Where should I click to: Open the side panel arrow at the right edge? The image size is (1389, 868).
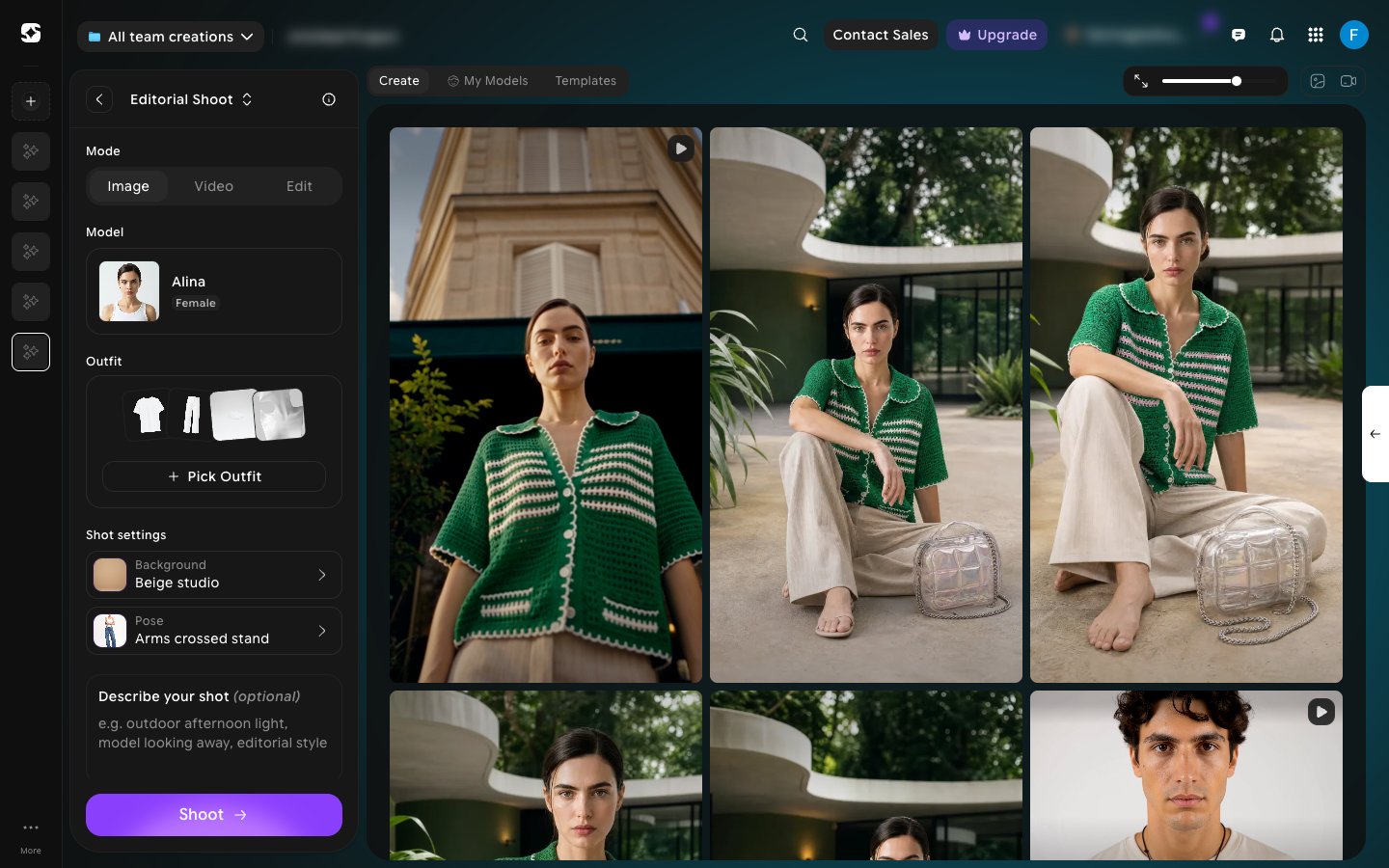(1375, 434)
